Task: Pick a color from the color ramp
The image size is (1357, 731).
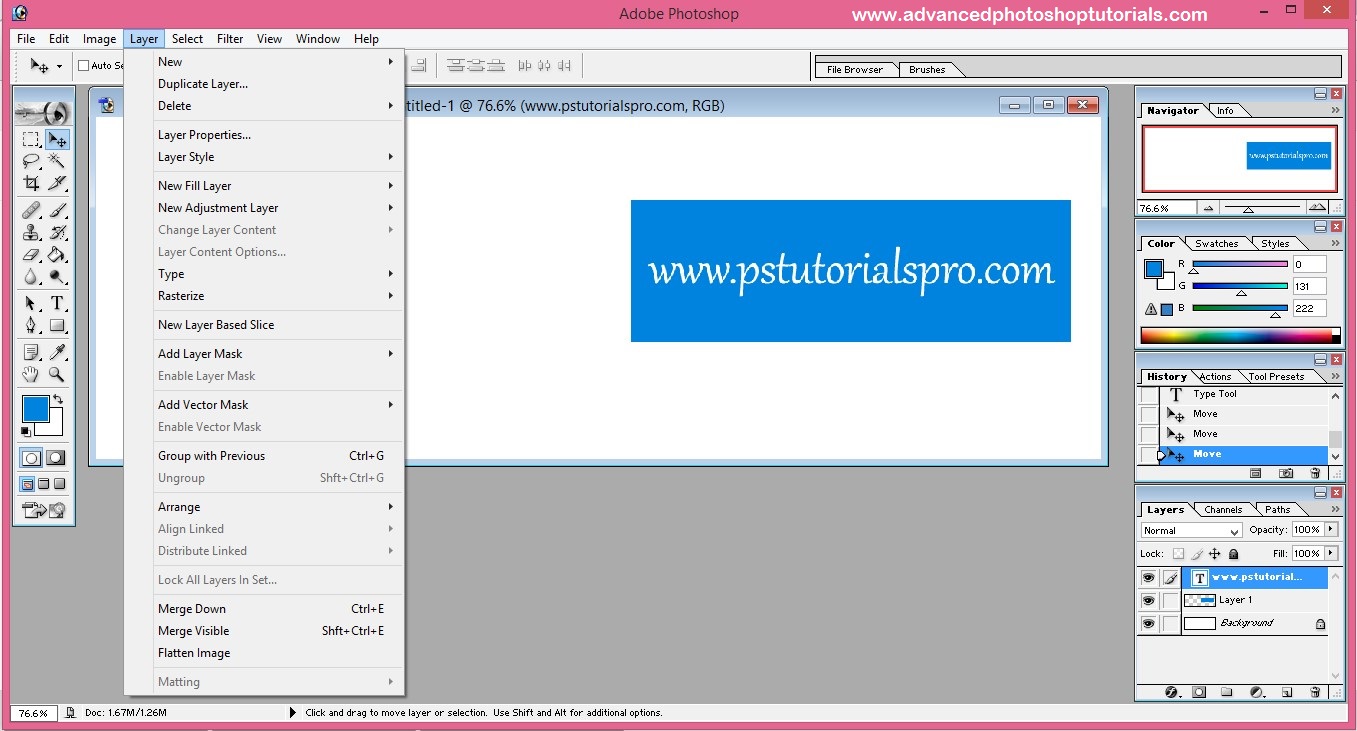Action: click(1240, 336)
